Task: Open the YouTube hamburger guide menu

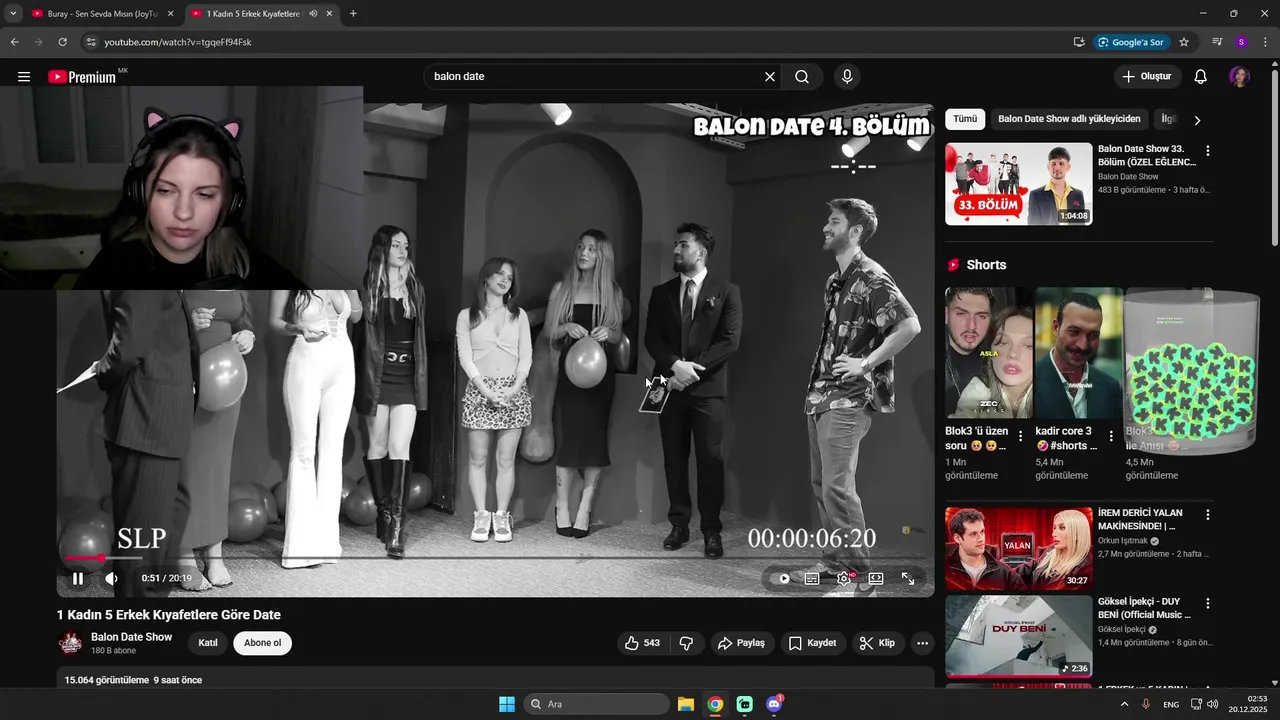Action: [x=24, y=77]
